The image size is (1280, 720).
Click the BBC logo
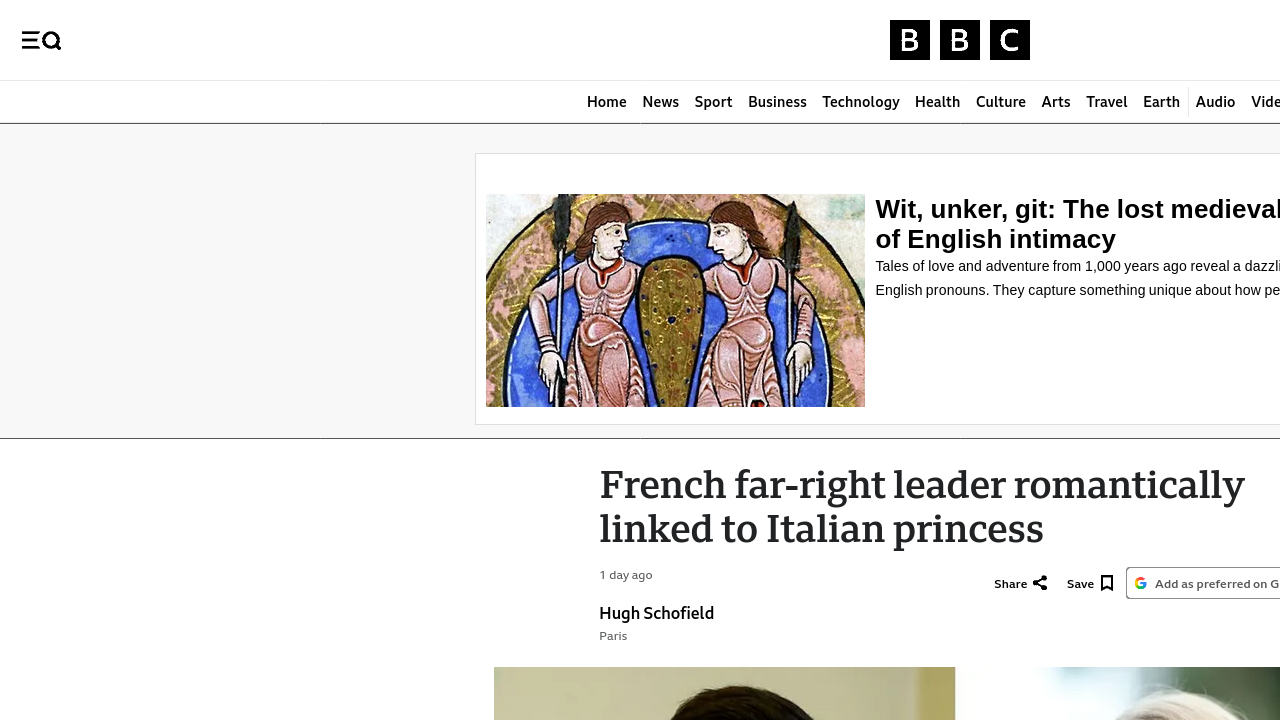[959, 40]
